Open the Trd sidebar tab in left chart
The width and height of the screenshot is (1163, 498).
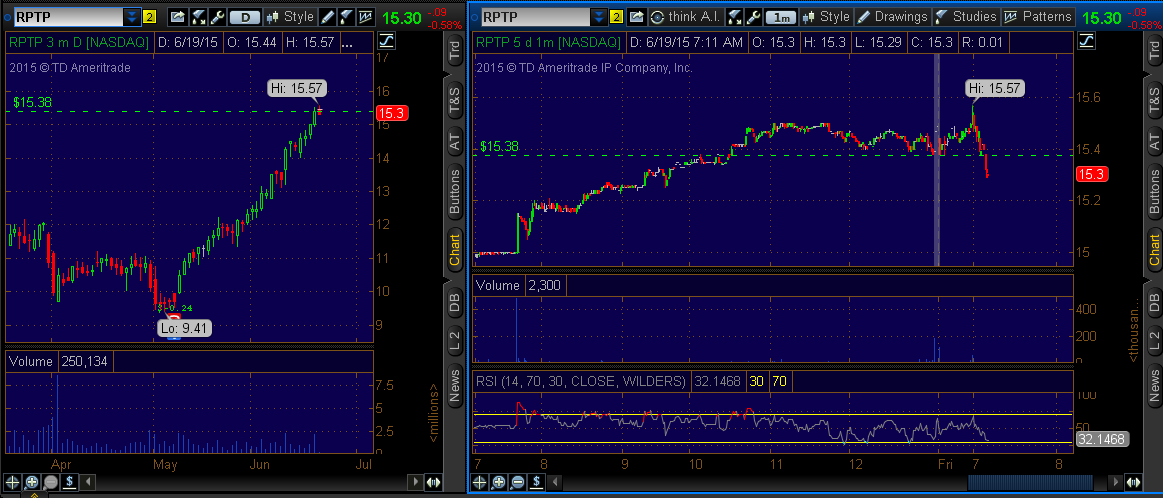[x=455, y=50]
